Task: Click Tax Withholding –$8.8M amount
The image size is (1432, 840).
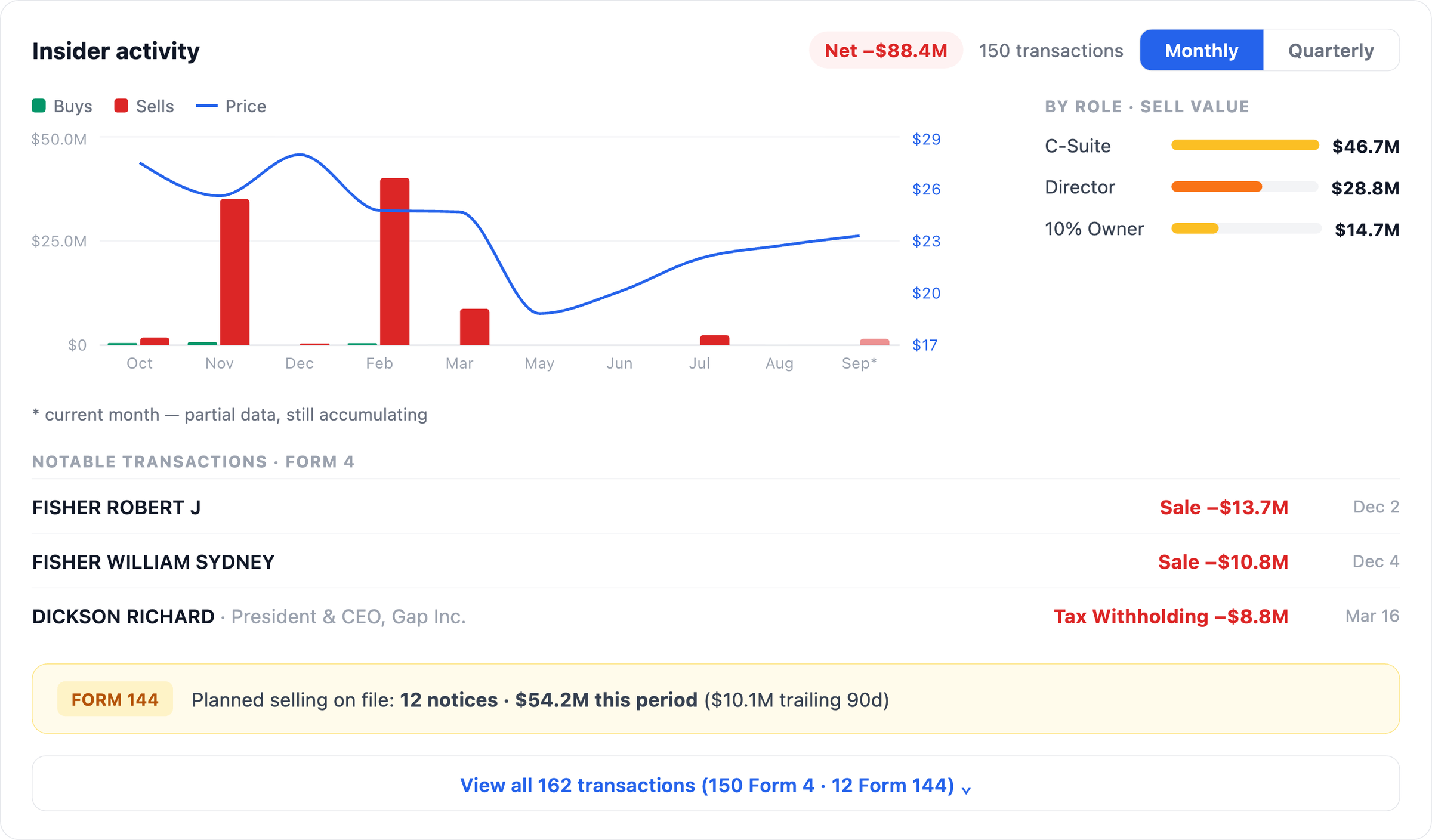Action: (1171, 616)
